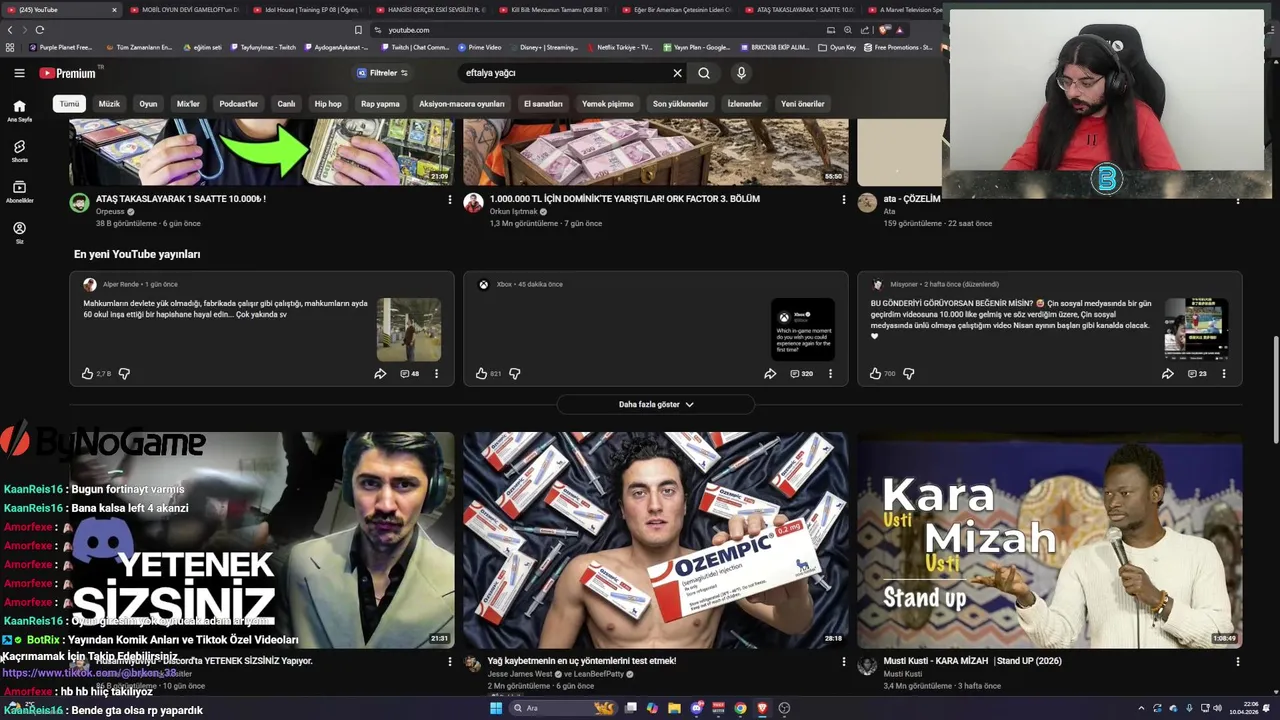Select the Oyun filter chip
The width and height of the screenshot is (1280, 720).
(x=148, y=104)
